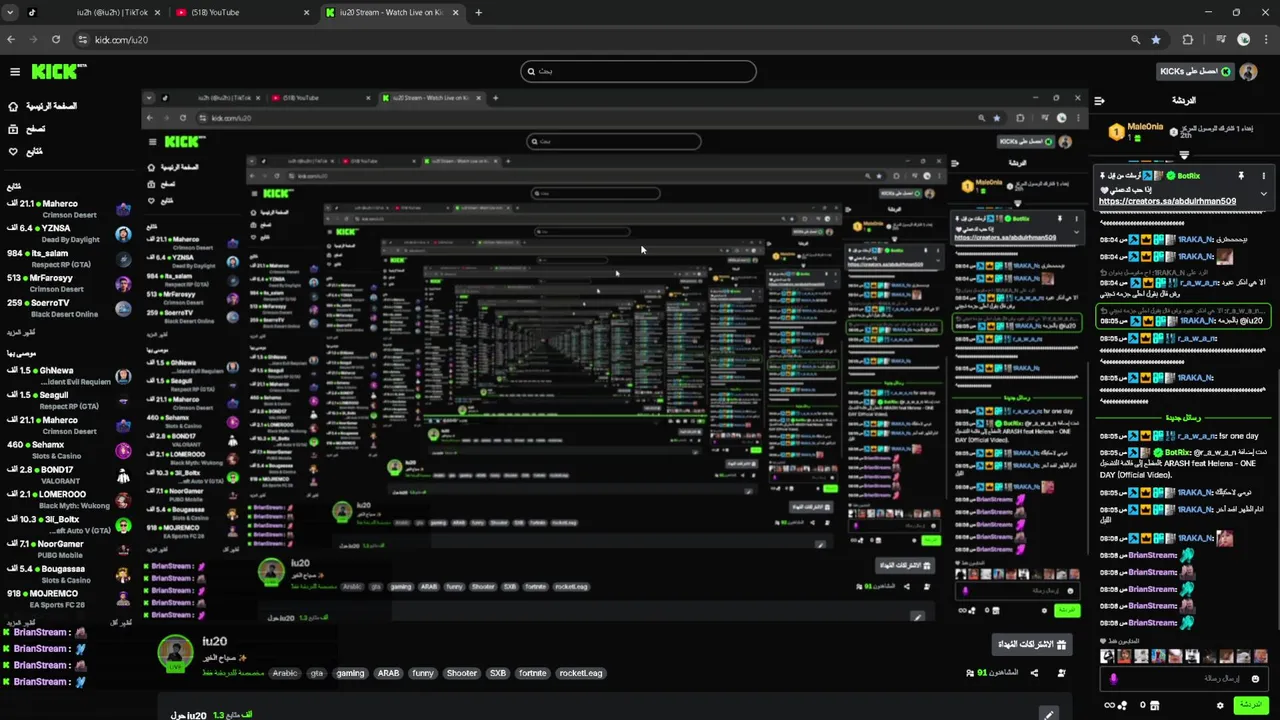1280x720 pixels.
Task: Focus the Kick search bar
Action: (x=638, y=71)
